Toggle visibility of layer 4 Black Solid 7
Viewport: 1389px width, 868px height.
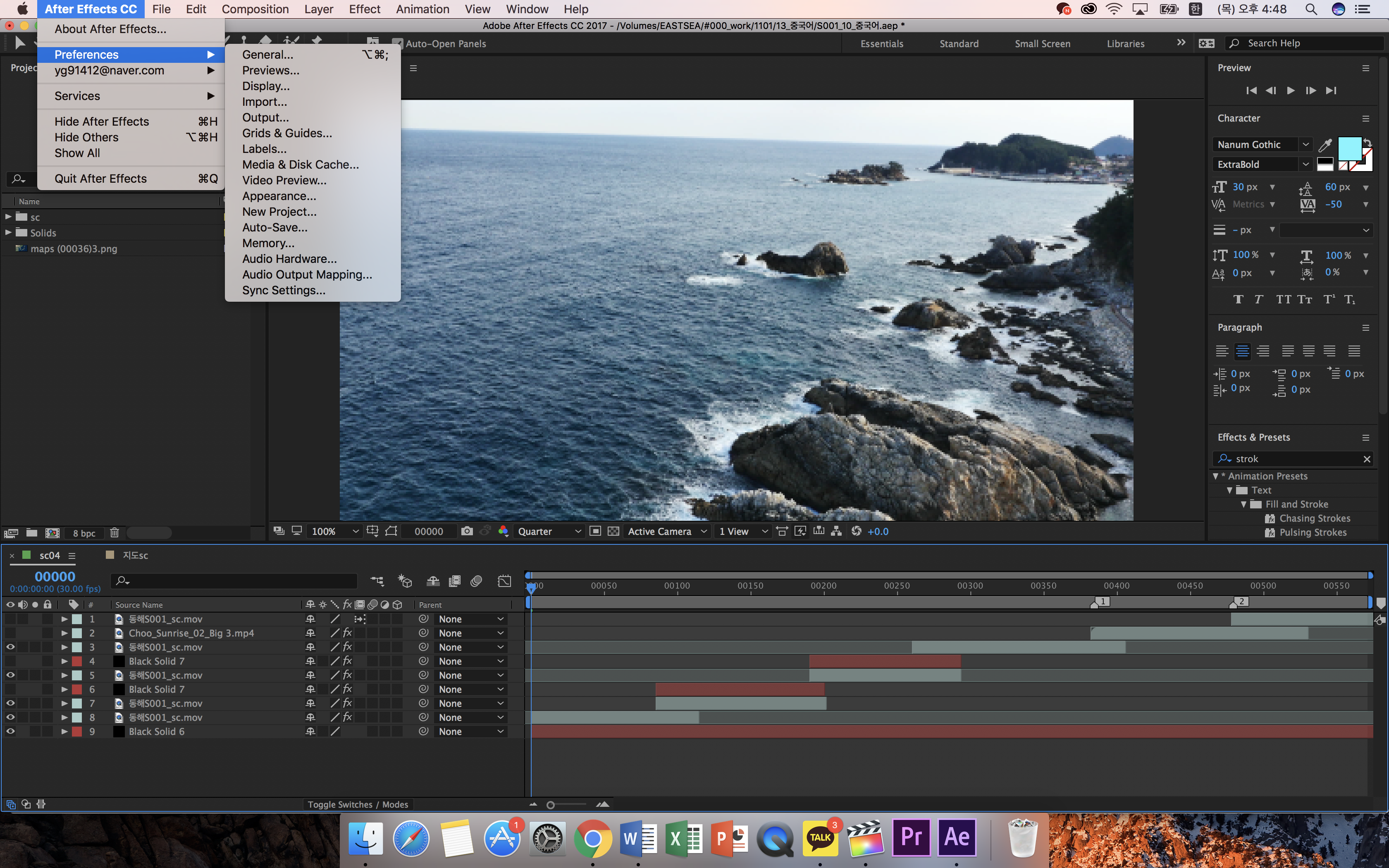10,661
